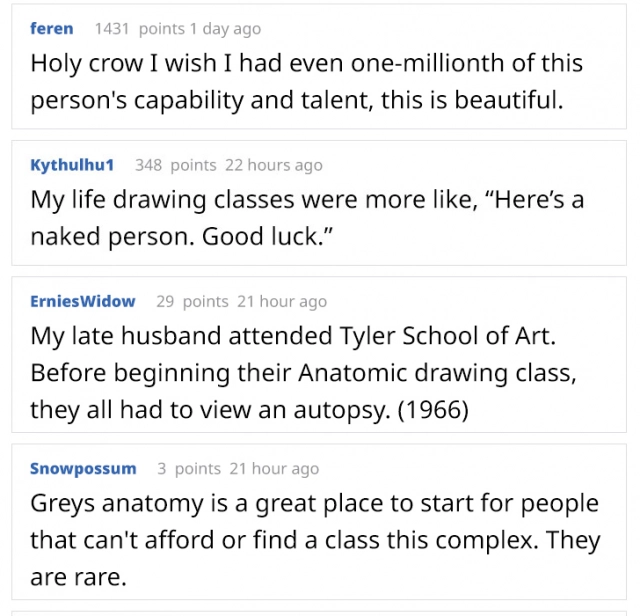Click the "are rare." comment line
The height and width of the screenshot is (616, 640).
(x=79, y=577)
